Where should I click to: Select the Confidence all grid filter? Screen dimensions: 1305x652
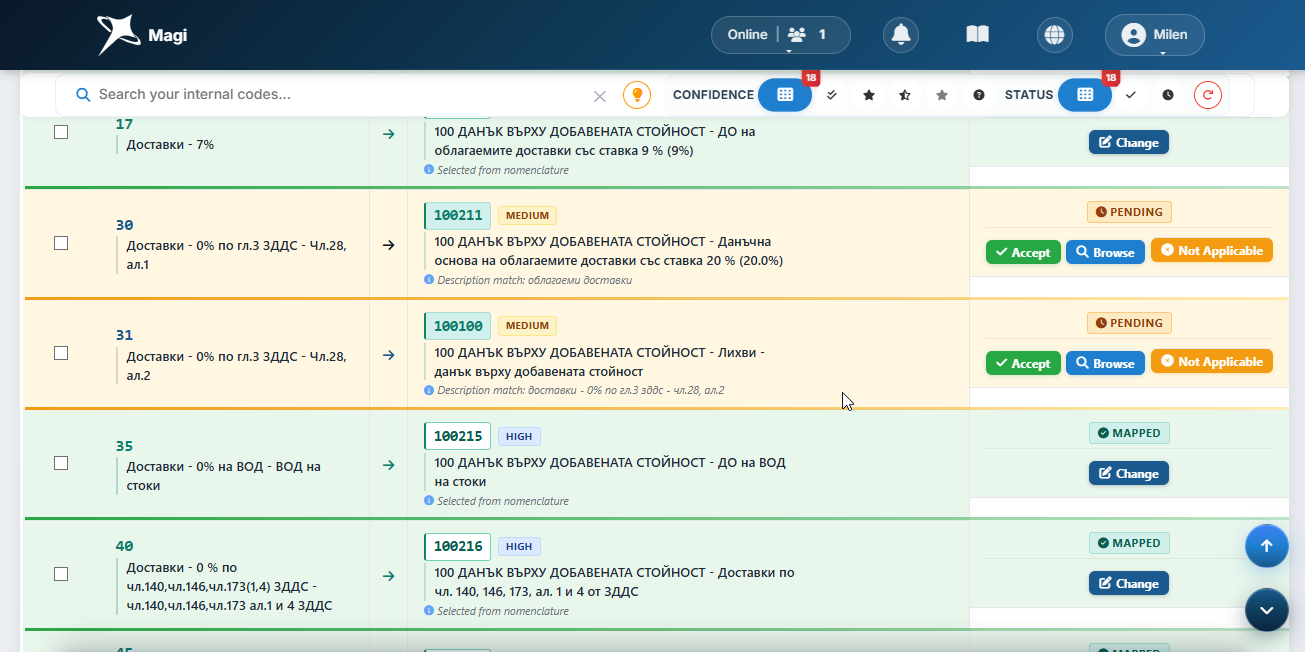click(785, 95)
